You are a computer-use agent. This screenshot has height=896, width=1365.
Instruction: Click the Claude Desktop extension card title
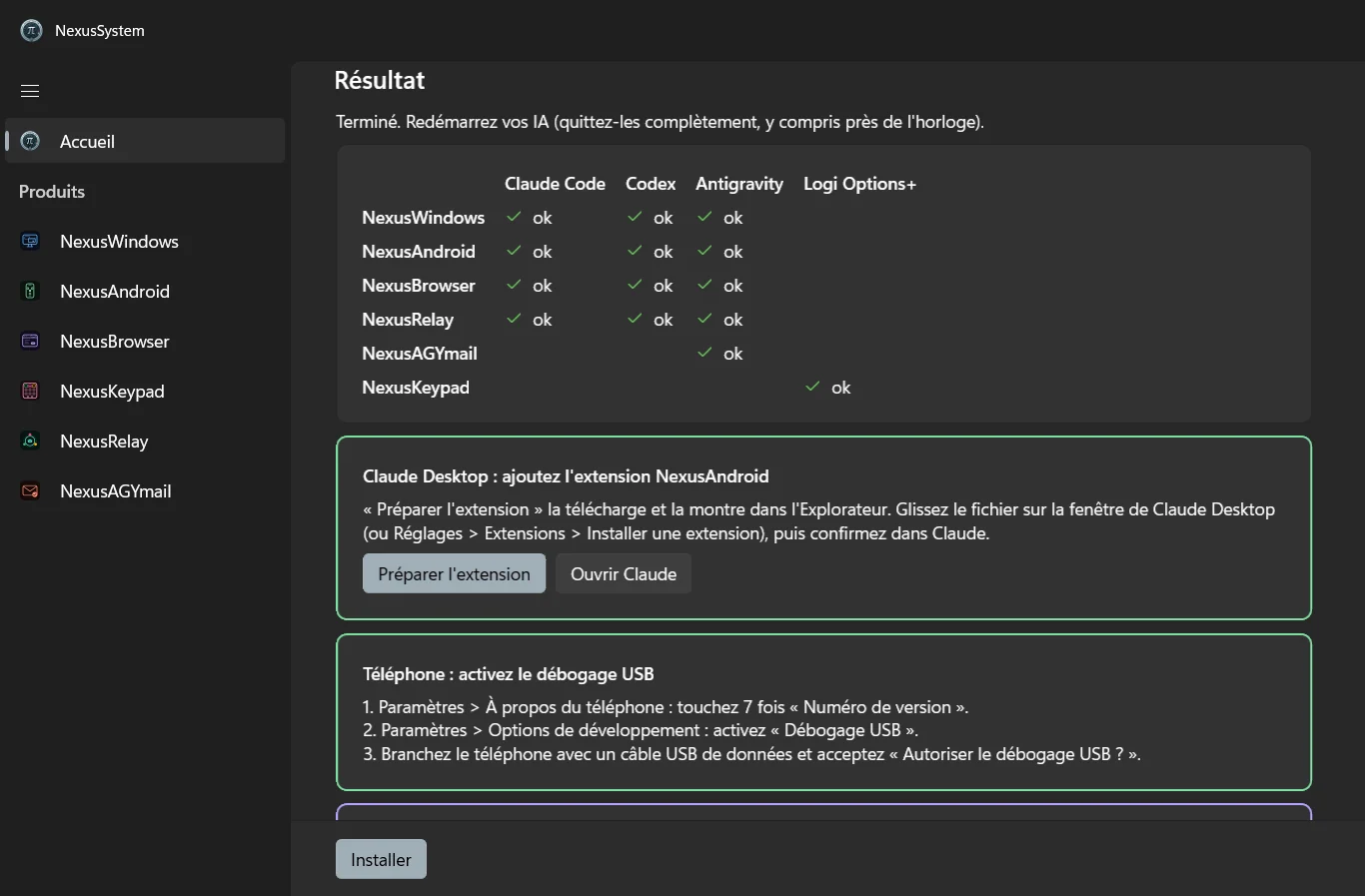(566, 476)
